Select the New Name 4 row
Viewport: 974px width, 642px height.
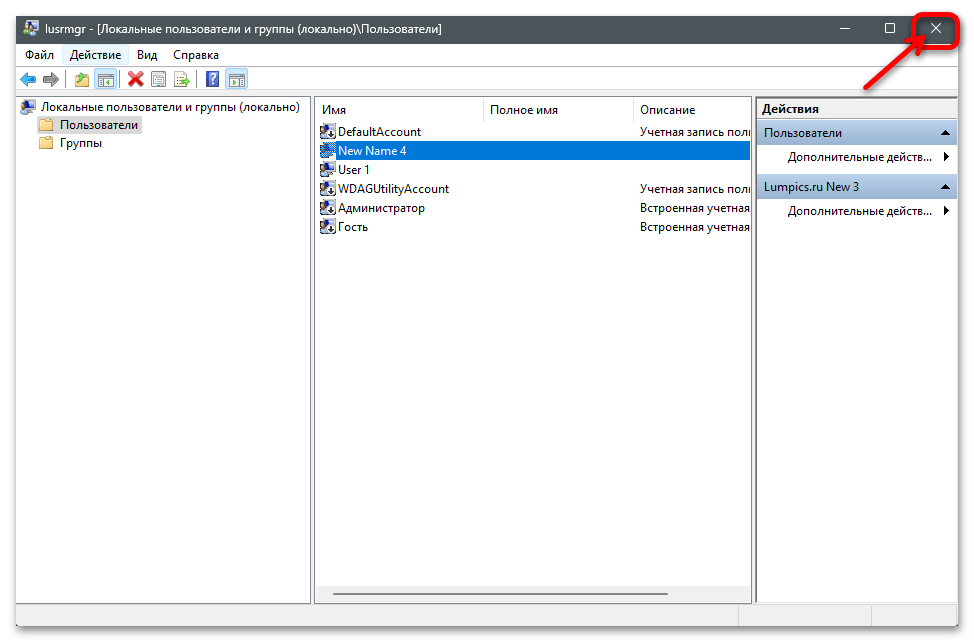[x=533, y=151]
